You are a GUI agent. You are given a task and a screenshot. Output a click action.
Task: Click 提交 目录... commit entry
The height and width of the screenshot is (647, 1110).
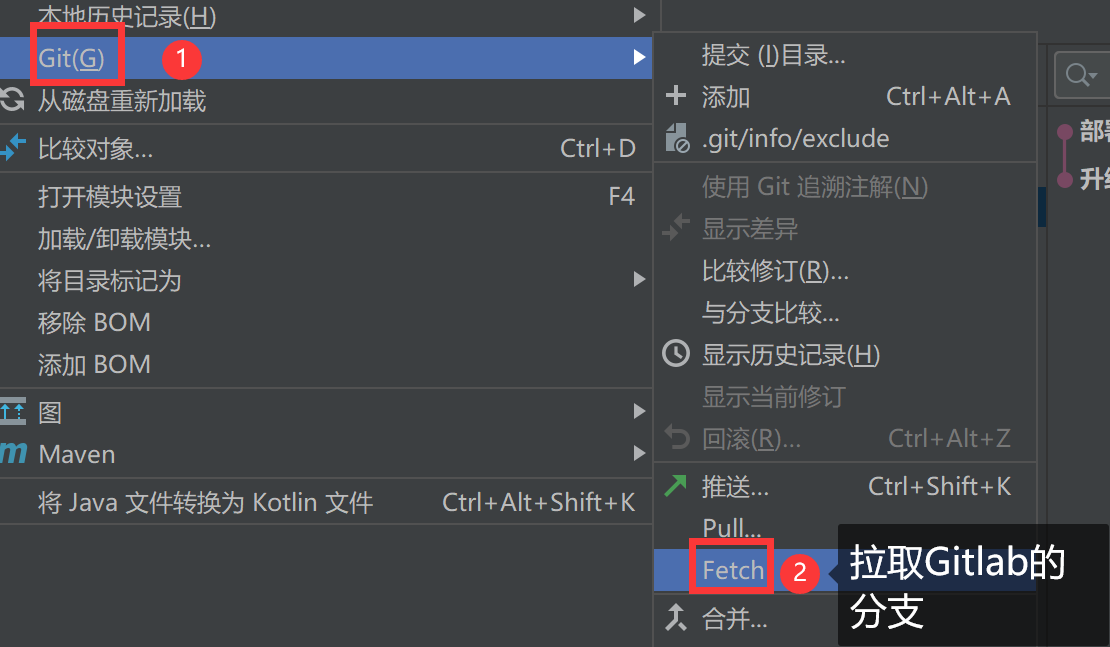coord(774,55)
